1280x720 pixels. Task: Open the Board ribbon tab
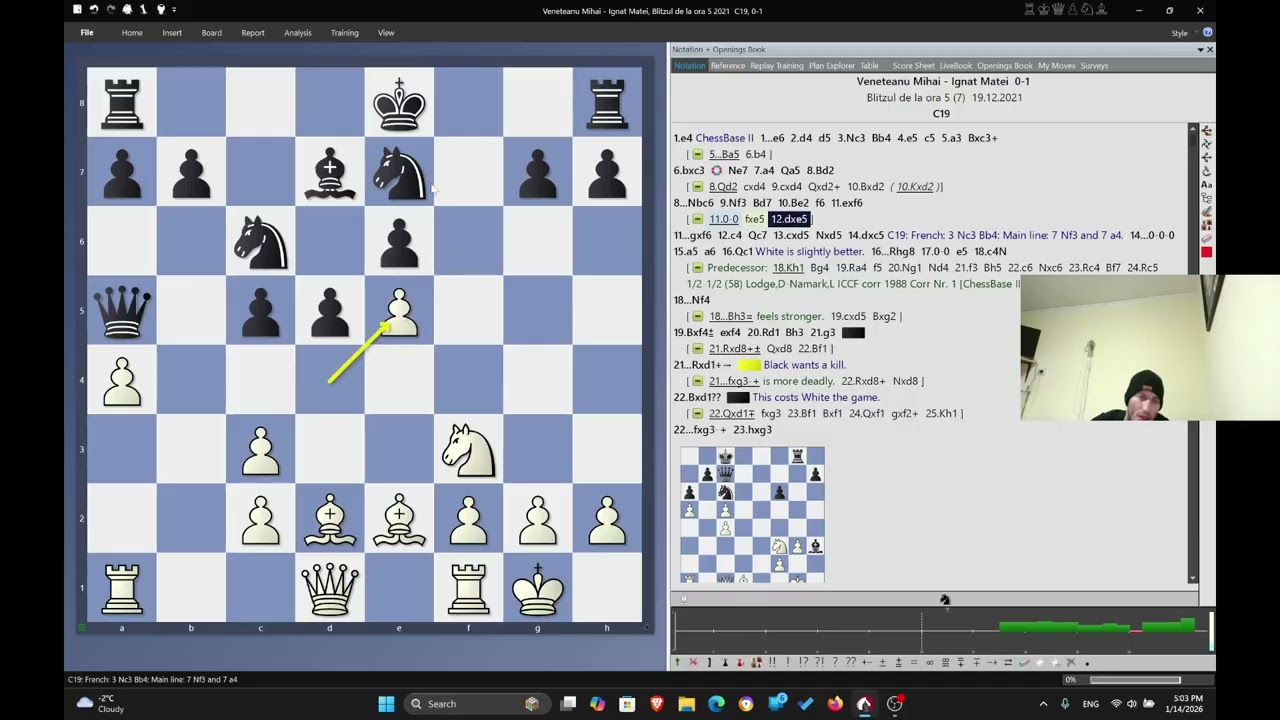click(x=211, y=32)
